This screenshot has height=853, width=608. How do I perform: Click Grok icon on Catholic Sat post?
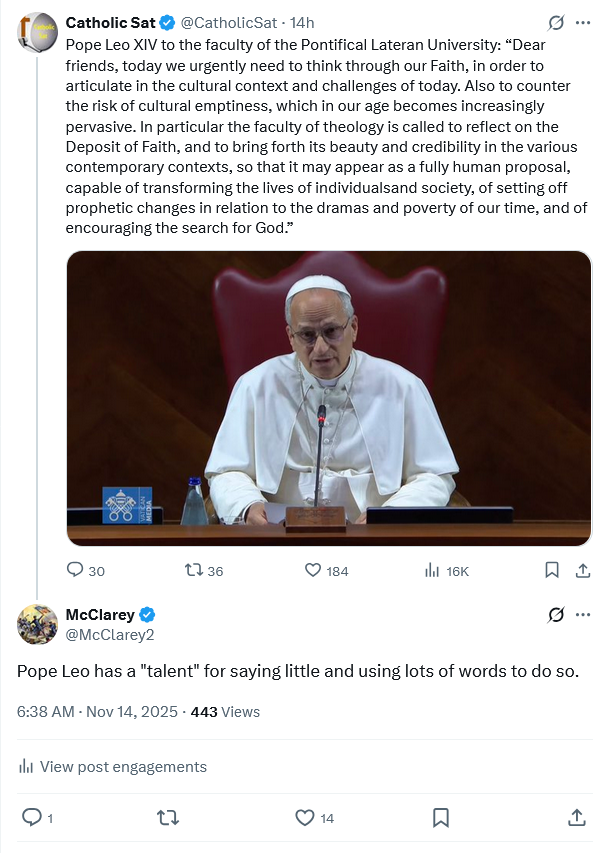[x=556, y=21]
